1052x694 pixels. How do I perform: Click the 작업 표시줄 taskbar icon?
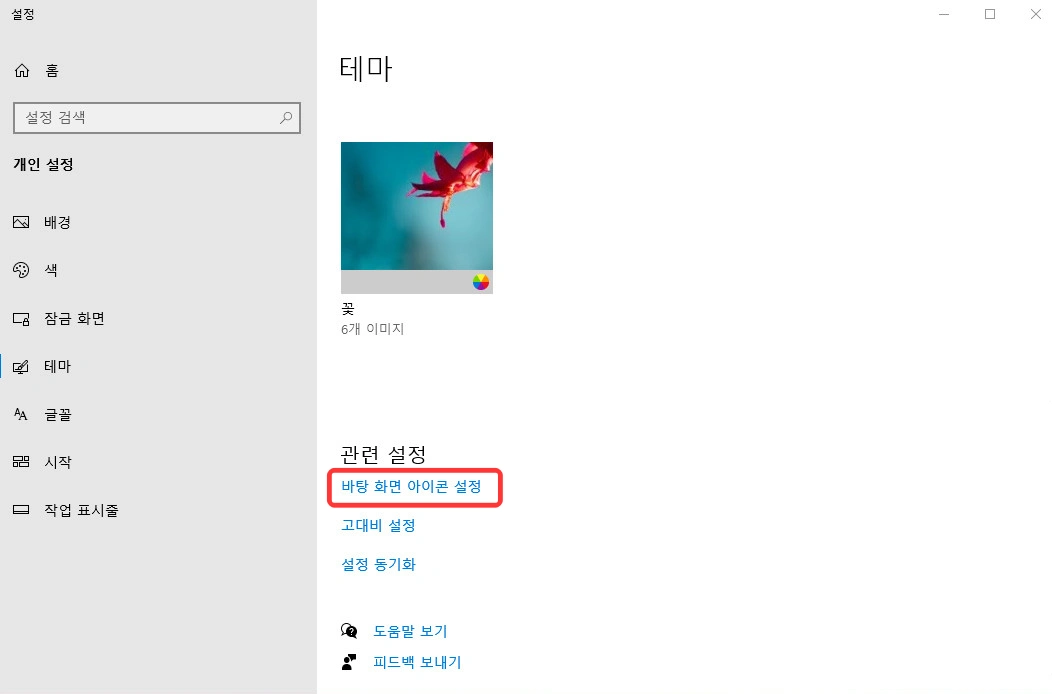pos(21,509)
